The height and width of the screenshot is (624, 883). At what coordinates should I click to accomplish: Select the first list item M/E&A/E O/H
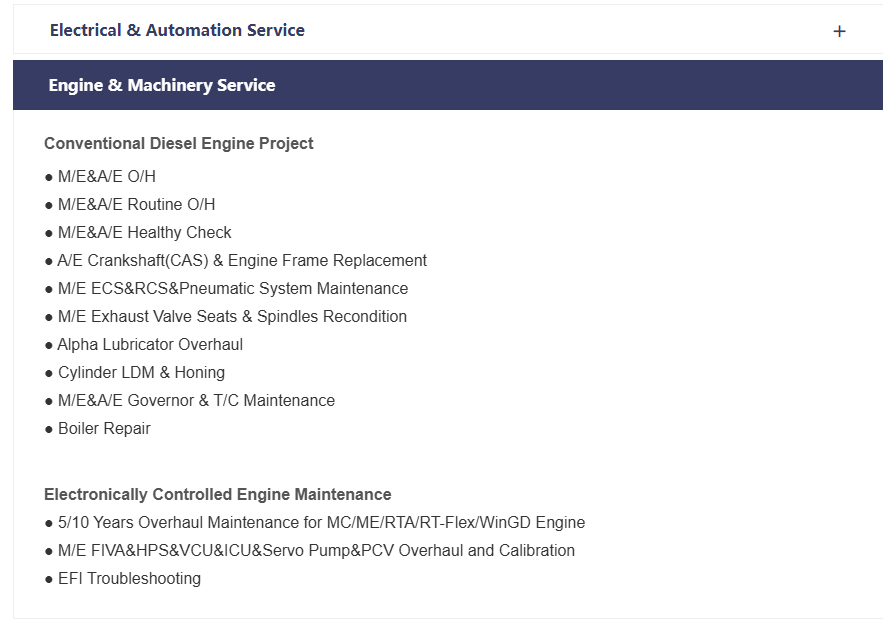(x=106, y=177)
